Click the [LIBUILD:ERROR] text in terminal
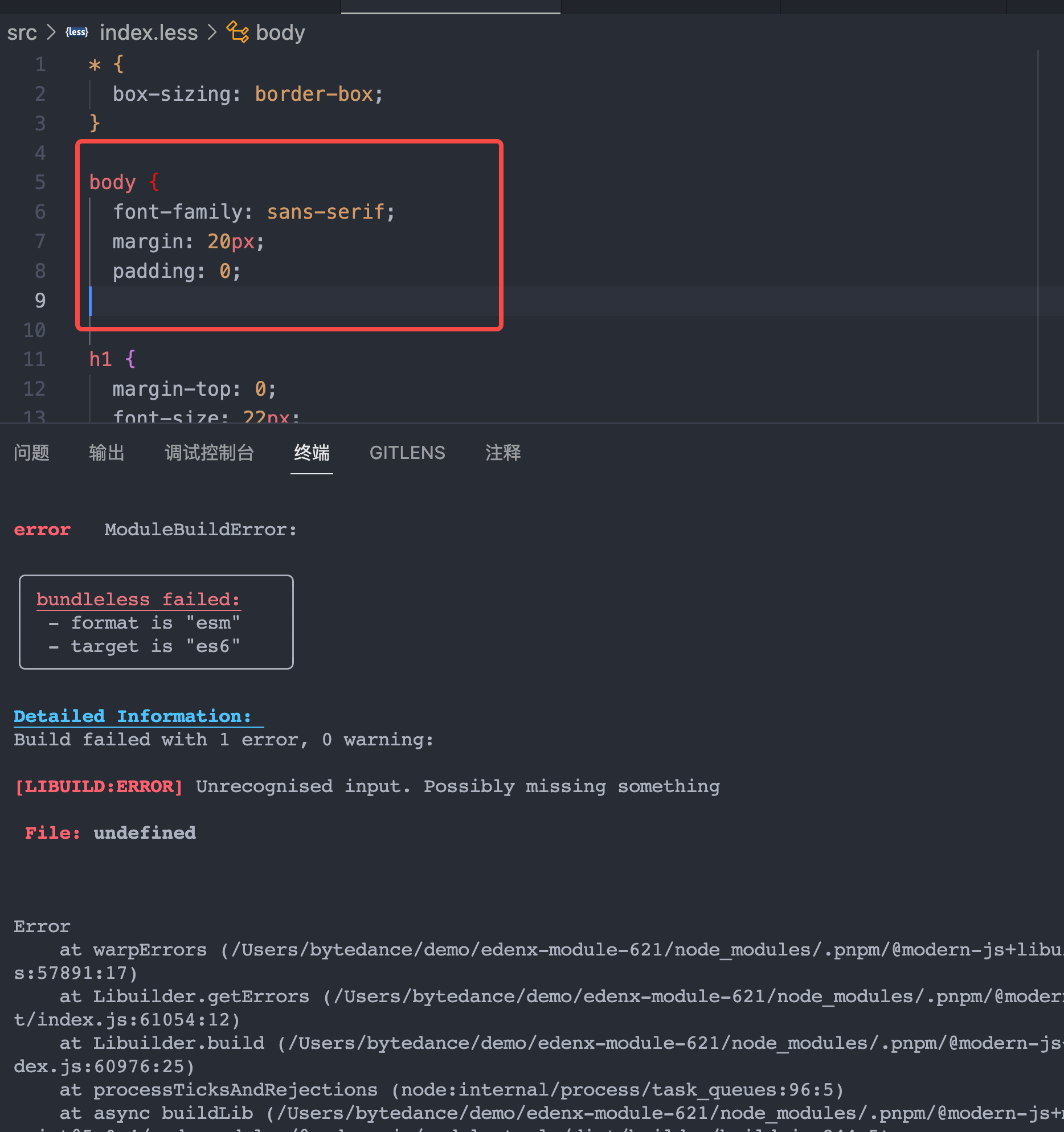1064x1132 pixels. pos(98,786)
